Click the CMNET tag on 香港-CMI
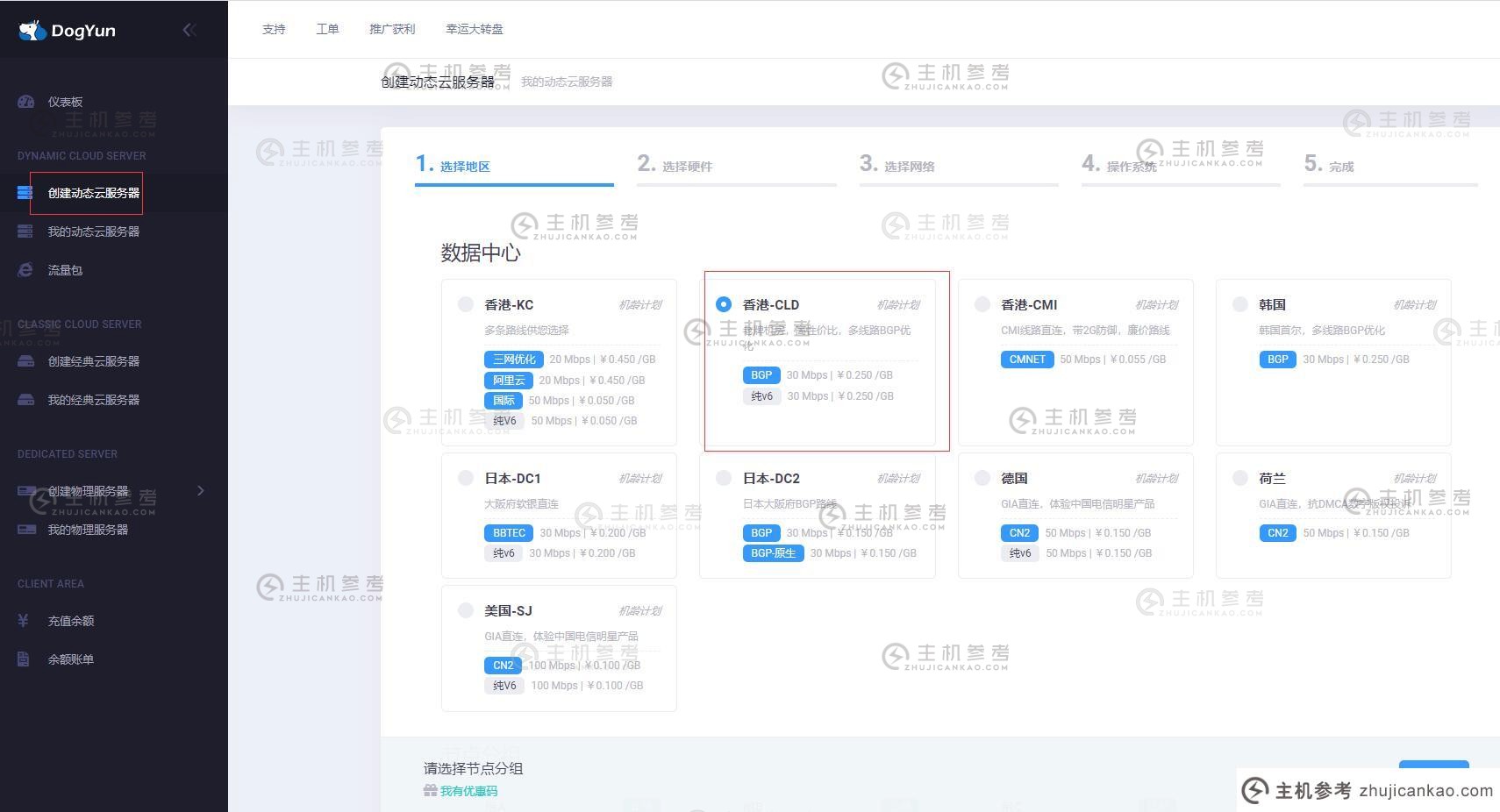This screenshot has height=812, width=1500. pyautogui.click(x=1027, y=360)
